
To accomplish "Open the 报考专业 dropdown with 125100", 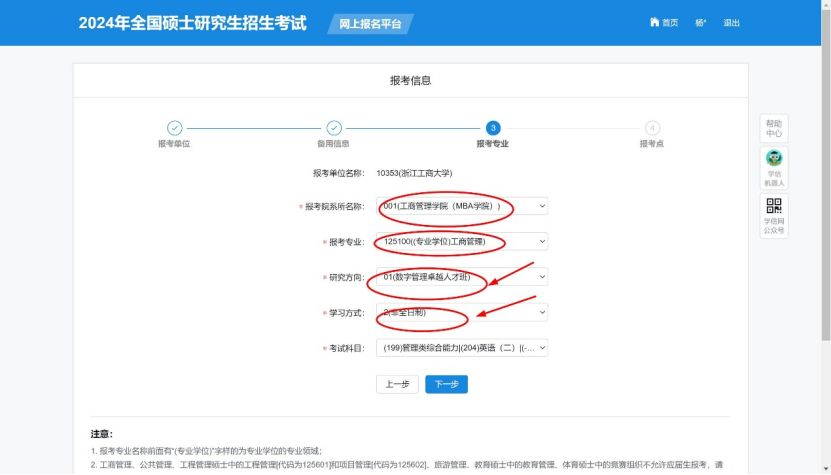I will (462, 242).
